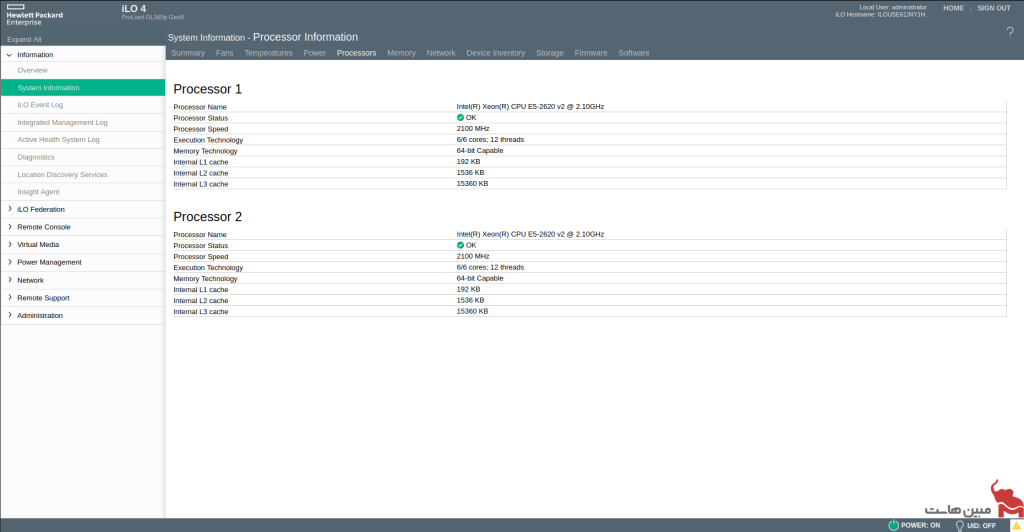
Task: Open the help question mark icon
Action: (x=1010, y=33)
